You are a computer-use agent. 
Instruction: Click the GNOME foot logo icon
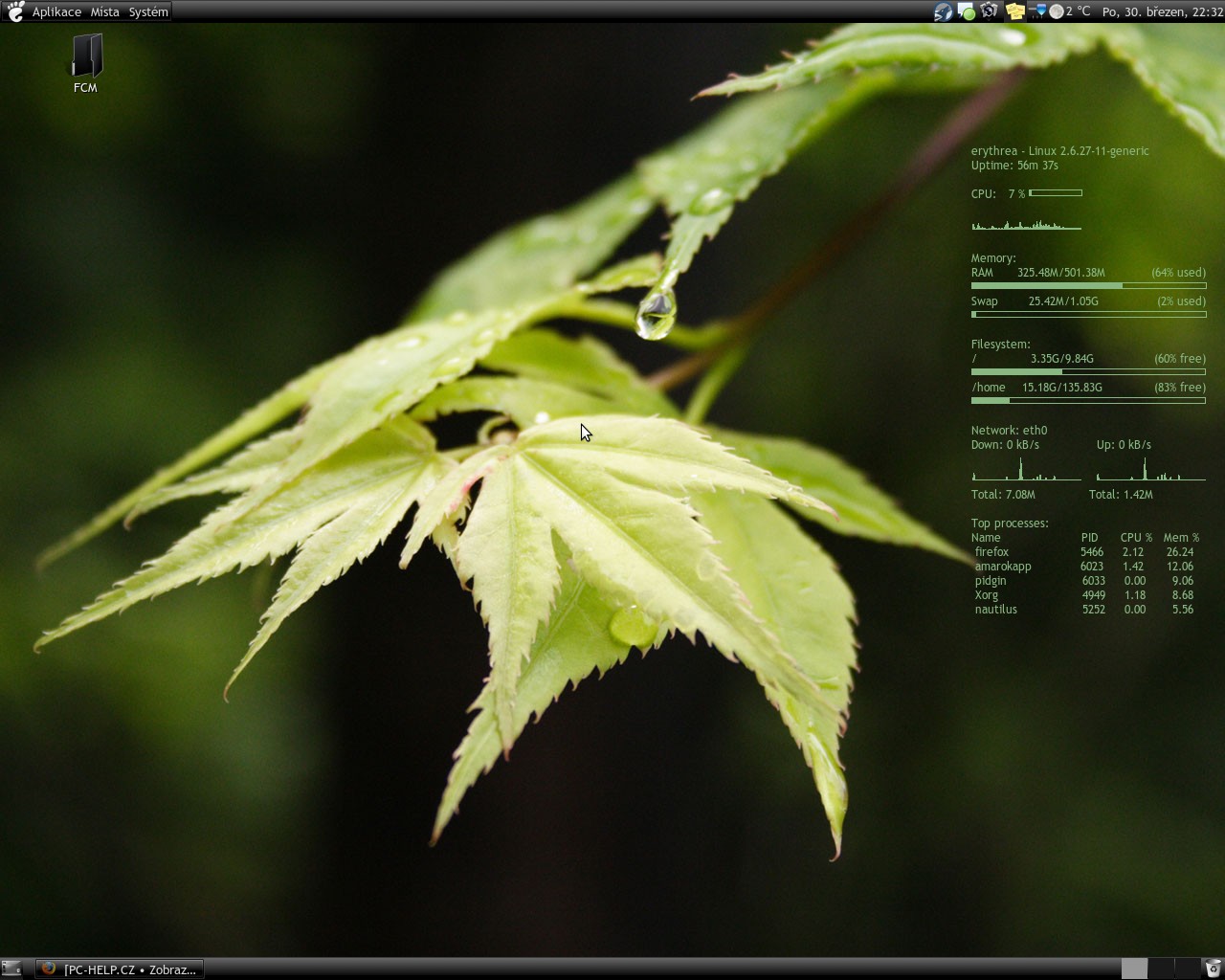[x=14, y=11]
